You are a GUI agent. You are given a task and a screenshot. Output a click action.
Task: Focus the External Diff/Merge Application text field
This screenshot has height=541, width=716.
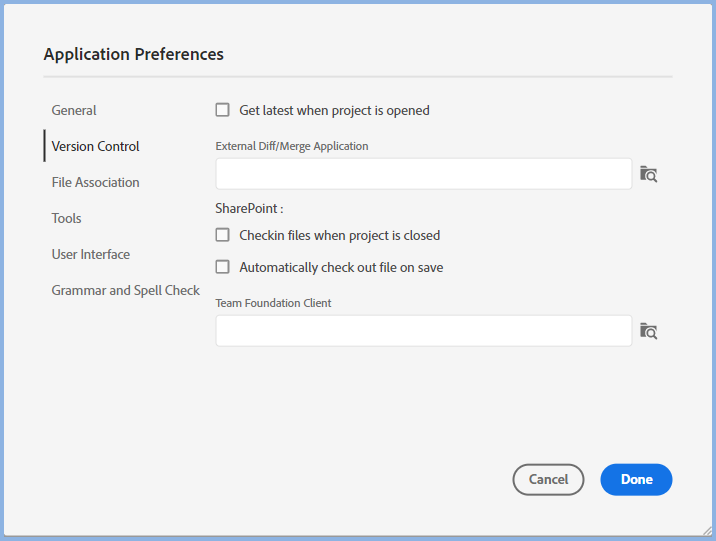pyautogui.click(x=423, y=174)
